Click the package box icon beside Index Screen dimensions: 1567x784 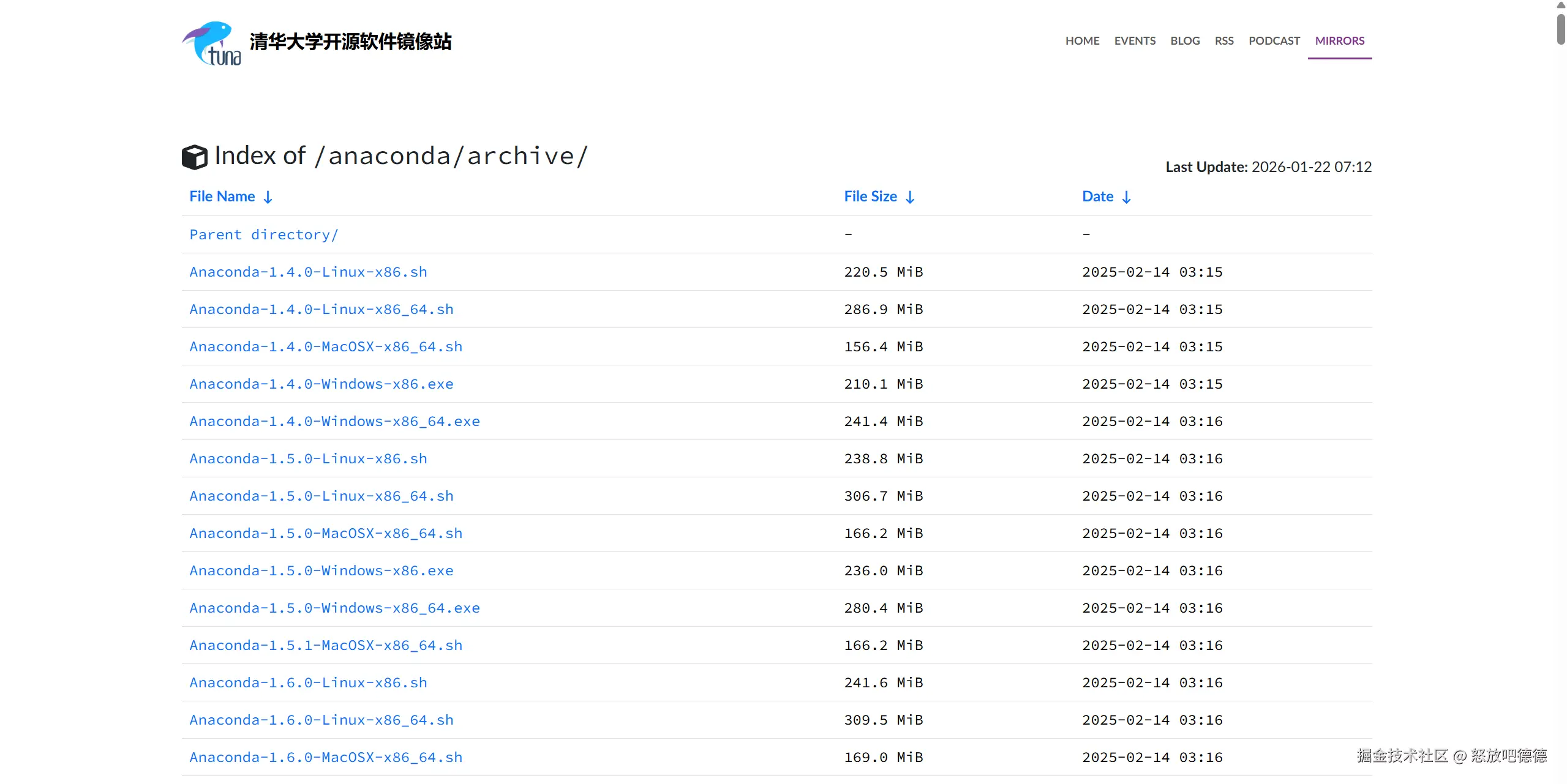click(x=194, y=157)
